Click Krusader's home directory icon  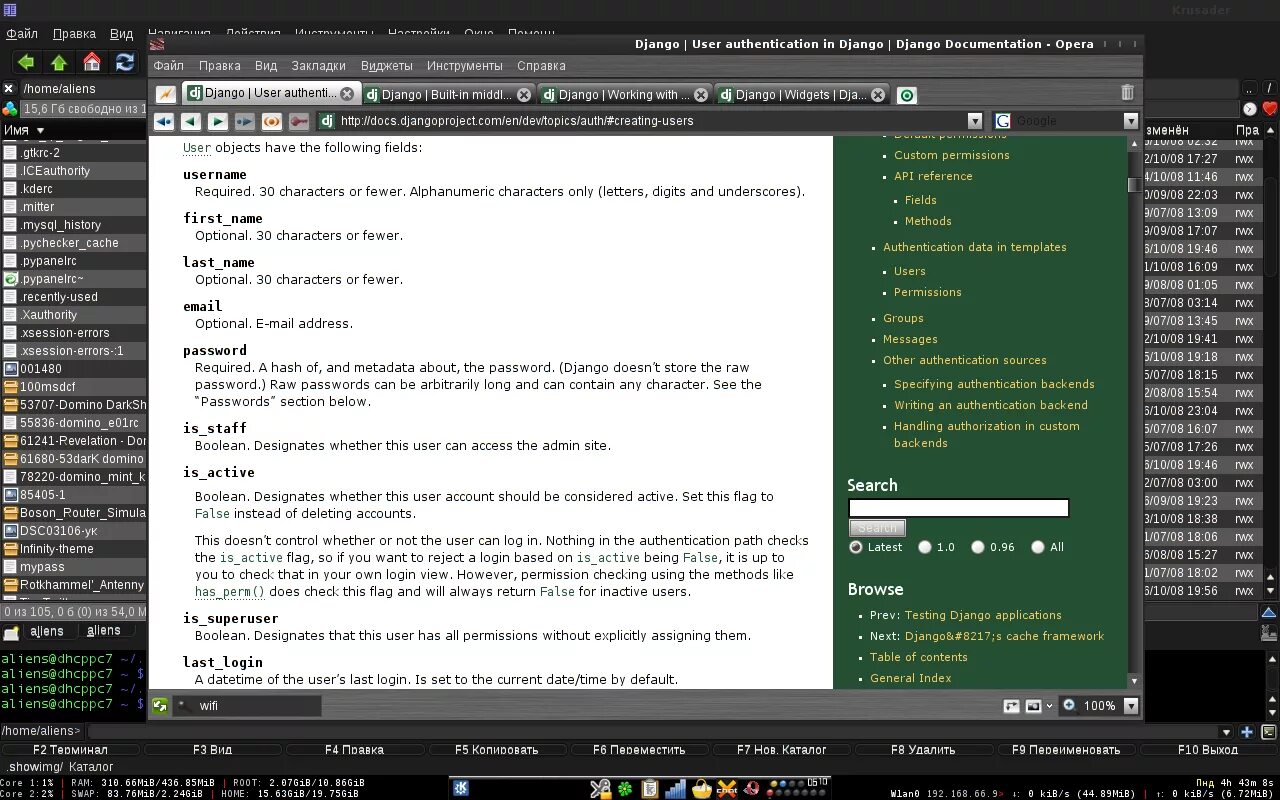(x=92, y=62)
